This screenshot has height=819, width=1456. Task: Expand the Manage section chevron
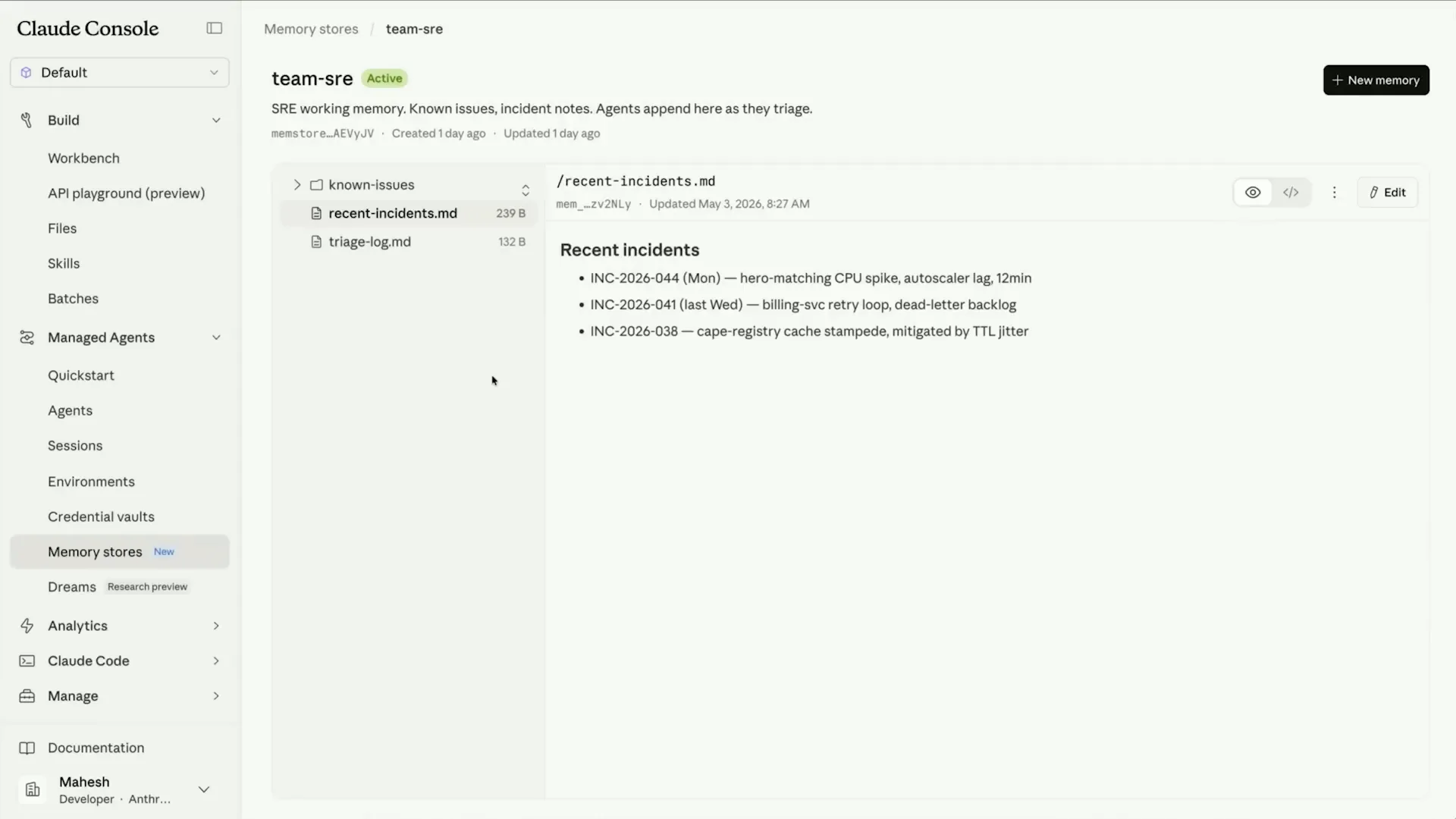pyautogui.click(x=216, y=695)
